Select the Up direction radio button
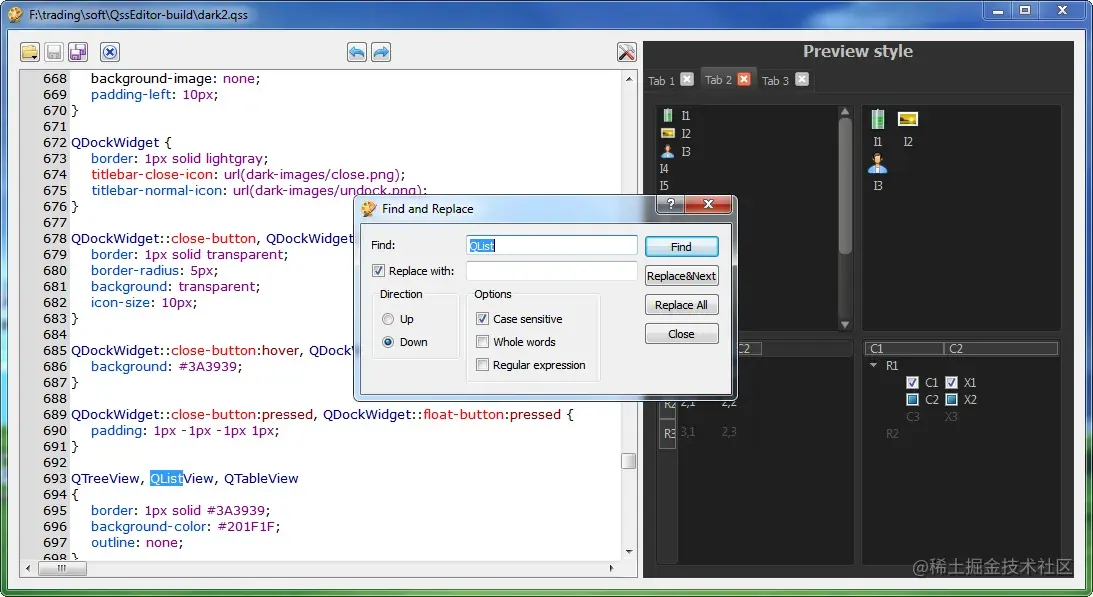The height and width of the screenshot is (597, 1093). (x=388, y=319)
